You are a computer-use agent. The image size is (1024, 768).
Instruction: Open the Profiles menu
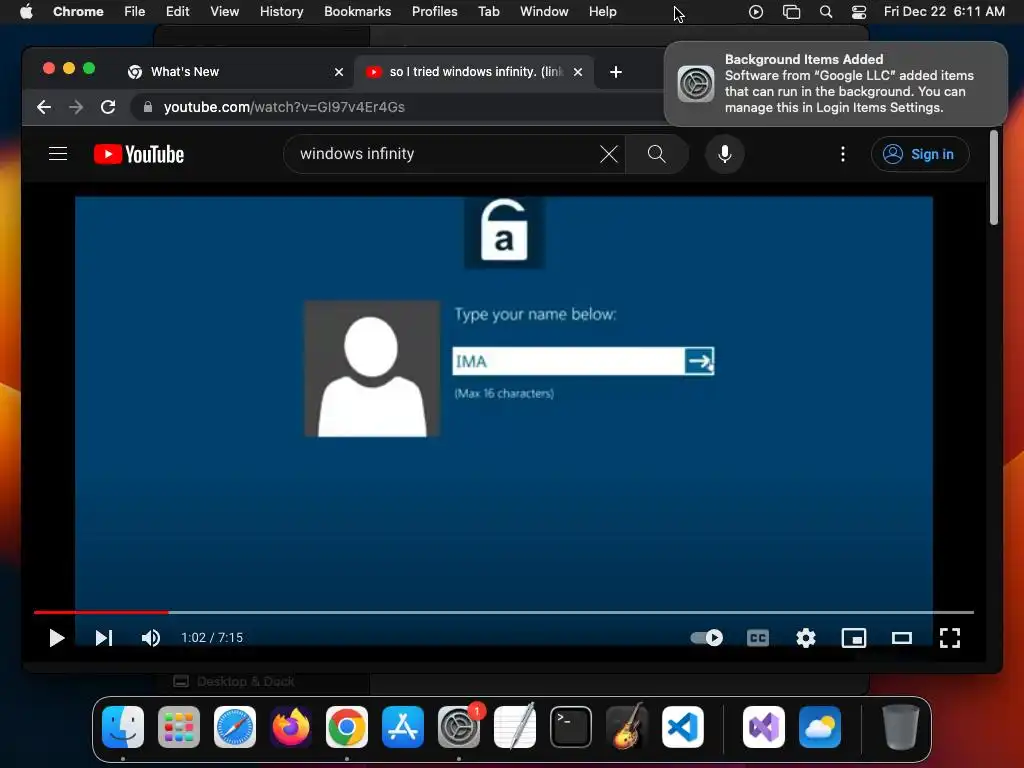click(434, 12)
